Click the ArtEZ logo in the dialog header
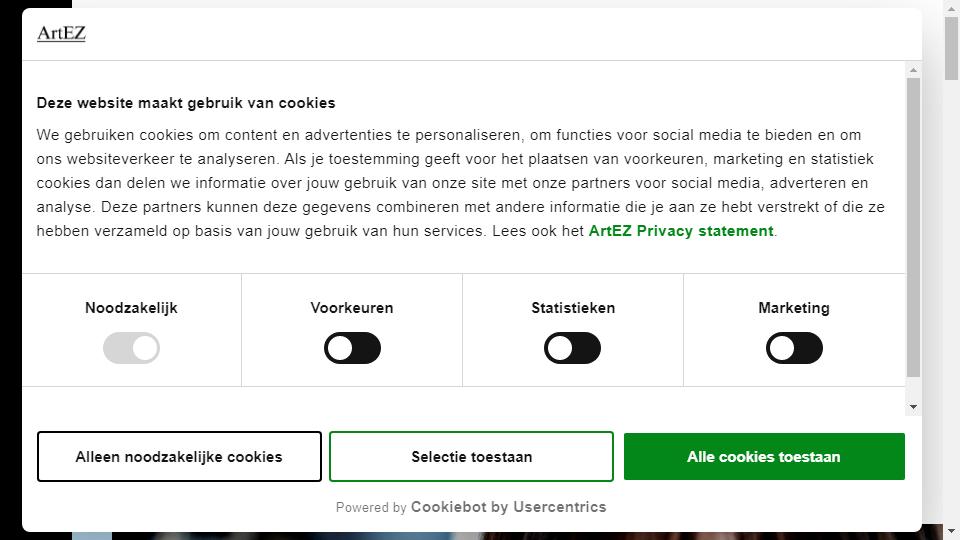 pyautogui.click(x=61, y=33)
